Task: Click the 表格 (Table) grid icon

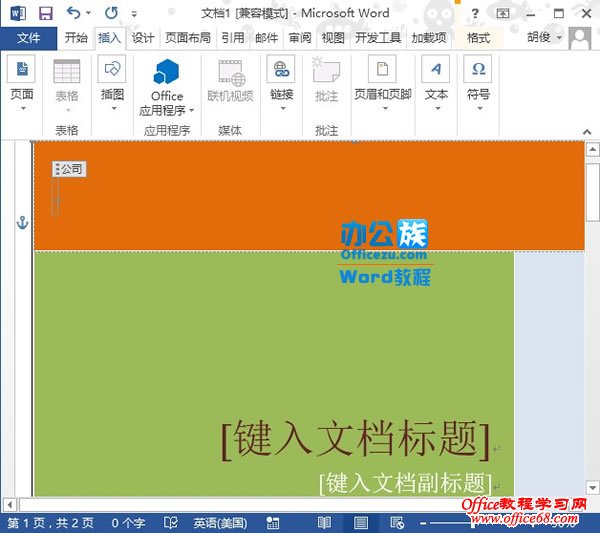Action: pyautogui.click(x=67, y=71)
